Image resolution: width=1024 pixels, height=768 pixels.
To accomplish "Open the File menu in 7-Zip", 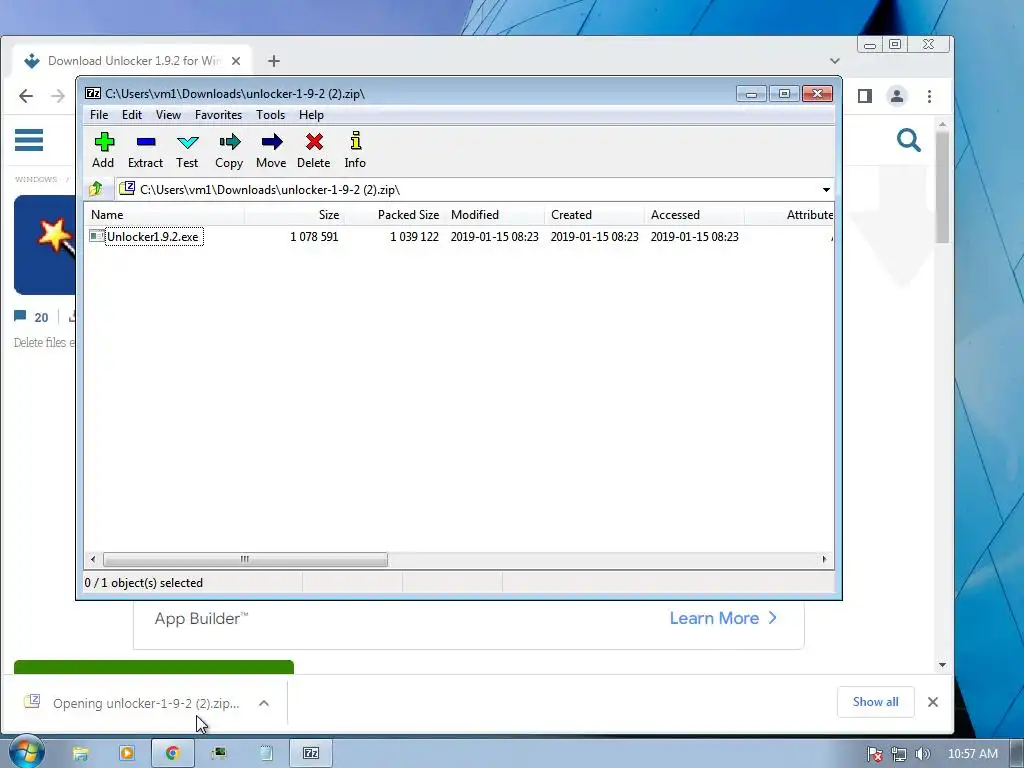I will 99,115.
